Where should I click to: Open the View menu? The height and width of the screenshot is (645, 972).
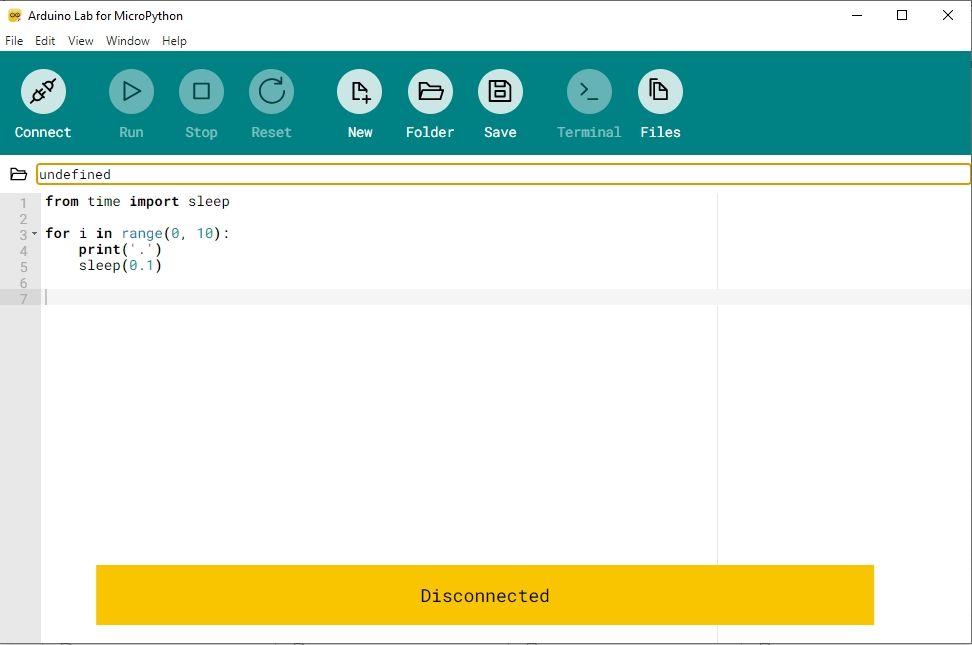[80, 41]
